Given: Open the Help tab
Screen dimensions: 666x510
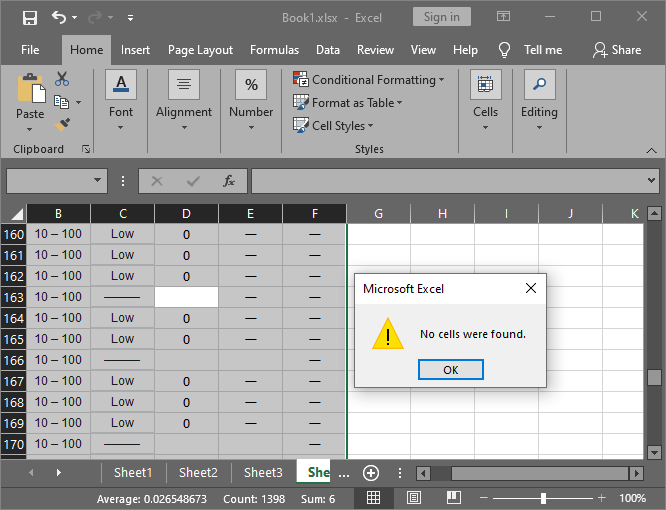Looking at the screenshot, I should click(x=465, y=50).
